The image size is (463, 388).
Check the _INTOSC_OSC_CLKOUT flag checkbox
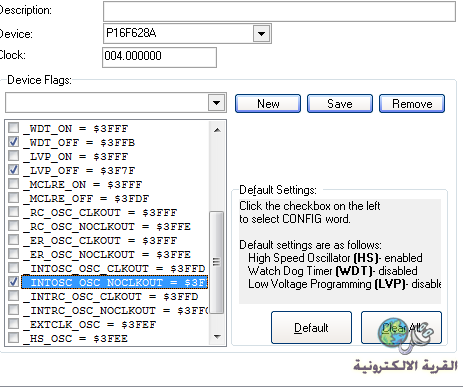click(13, 268)
